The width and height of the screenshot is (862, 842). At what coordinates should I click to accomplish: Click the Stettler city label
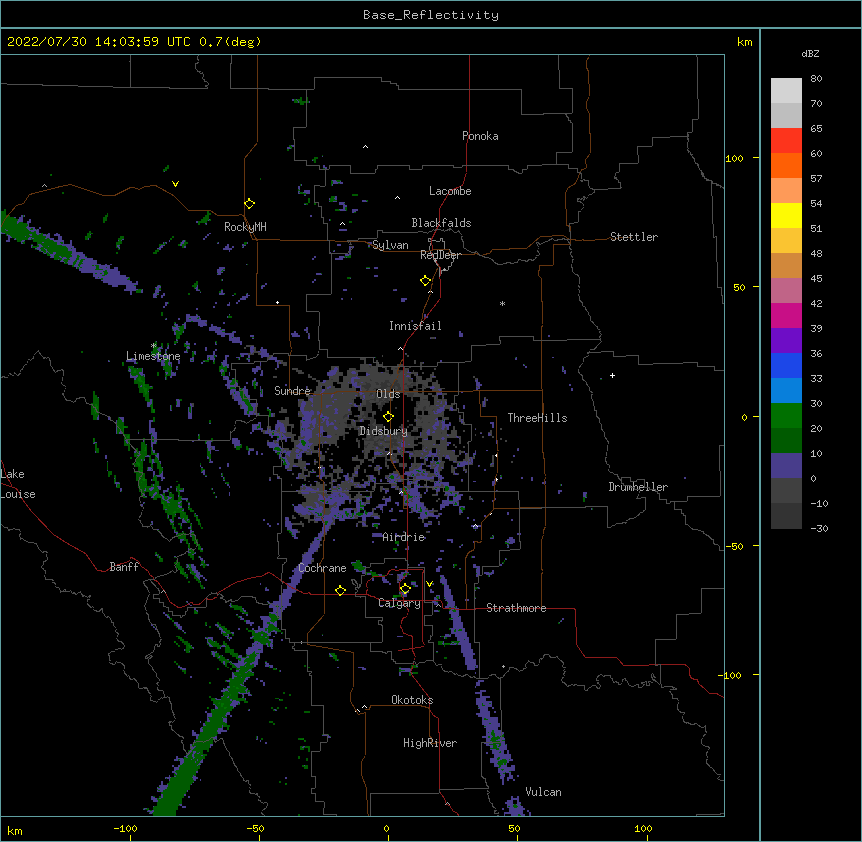tap(634, 237)
